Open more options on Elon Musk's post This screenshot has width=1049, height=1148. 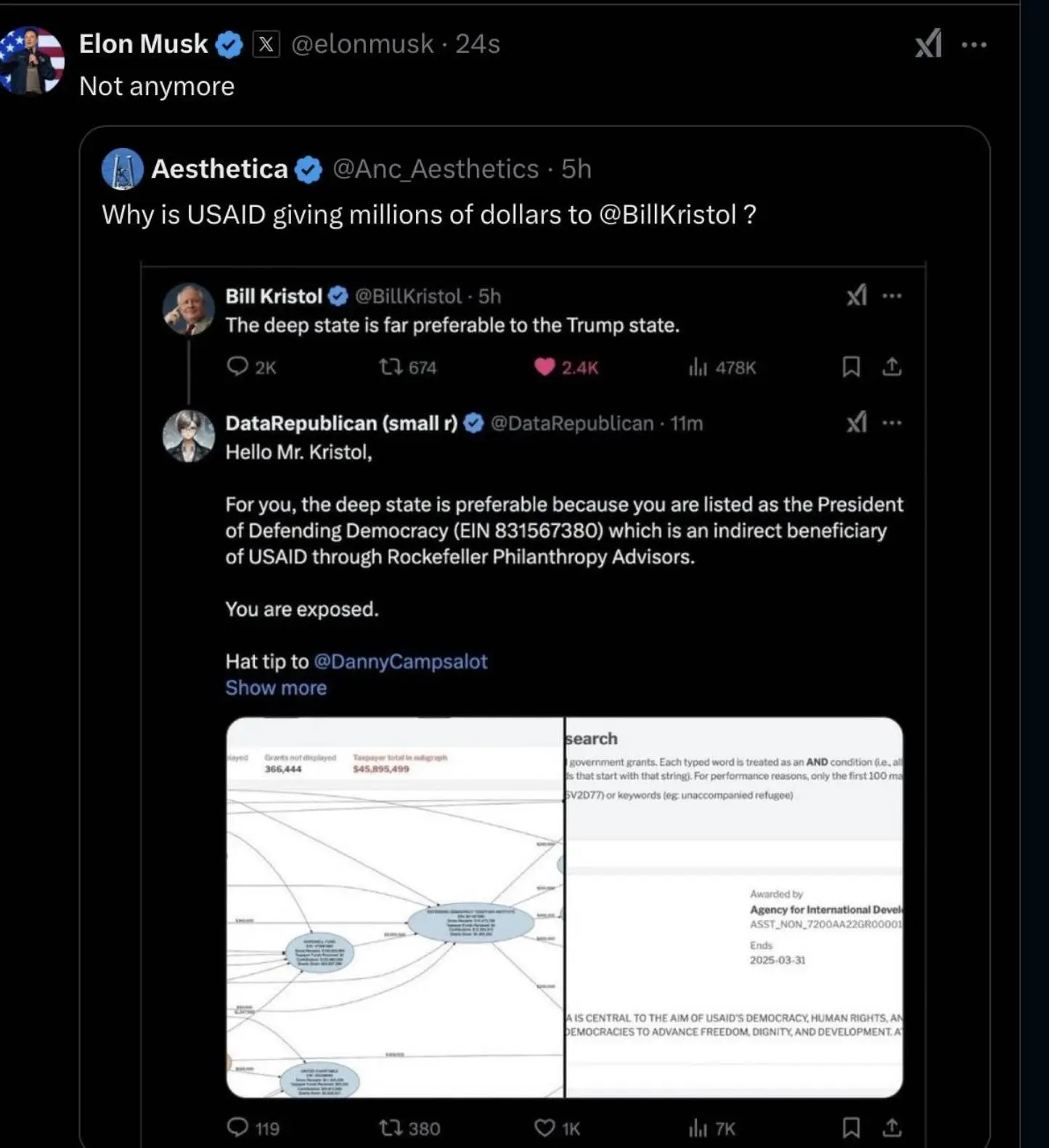coord(974,44)
